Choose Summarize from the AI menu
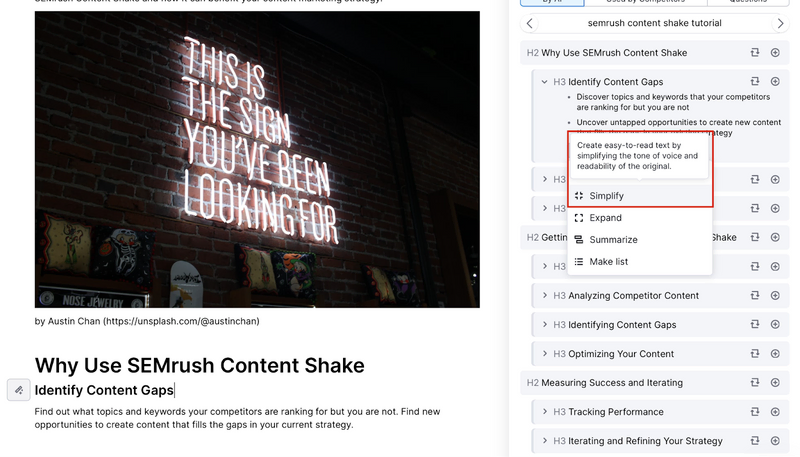The image size is (800, 457). (x=640, y=240)
